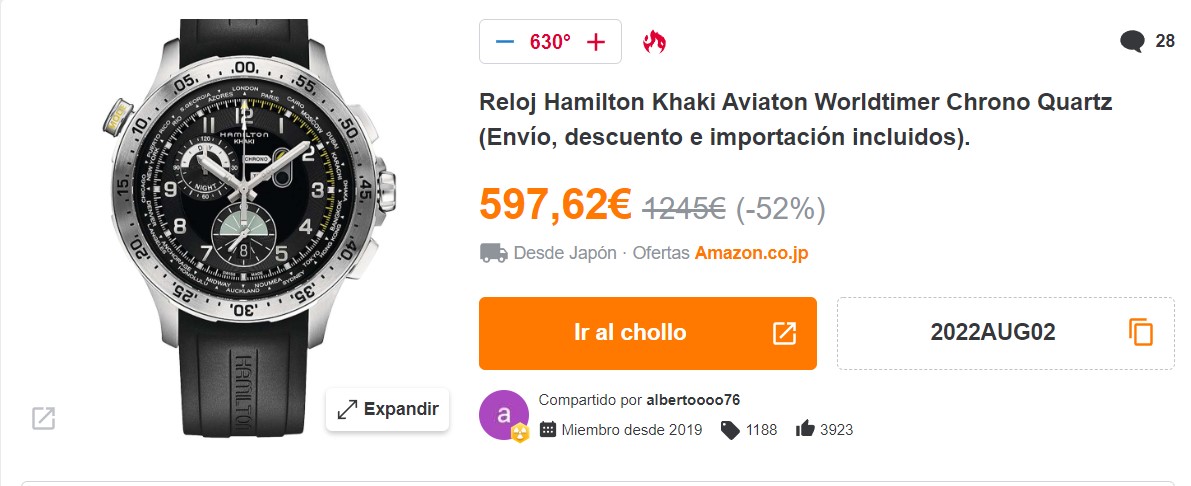This screenshot has width=1191, height=486.
Task: Copy the code with the copy icon
Action: point(1140,333)
